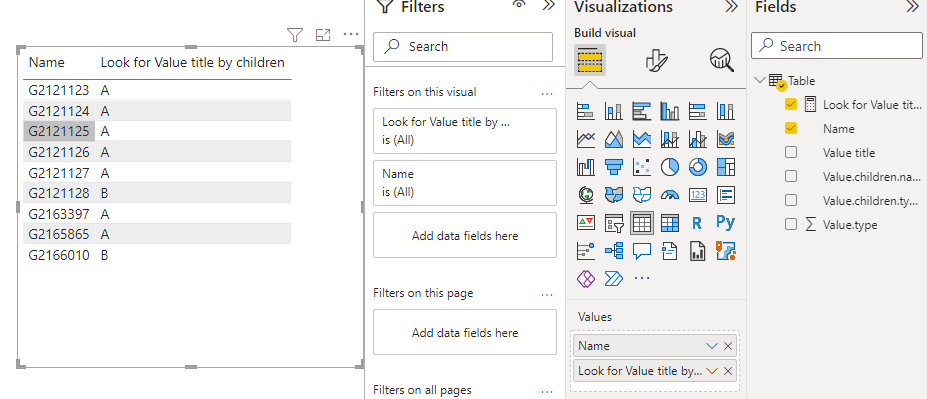Select the treemap visual
This screenshot has height=399, width=927.
[x=725, y=167]
